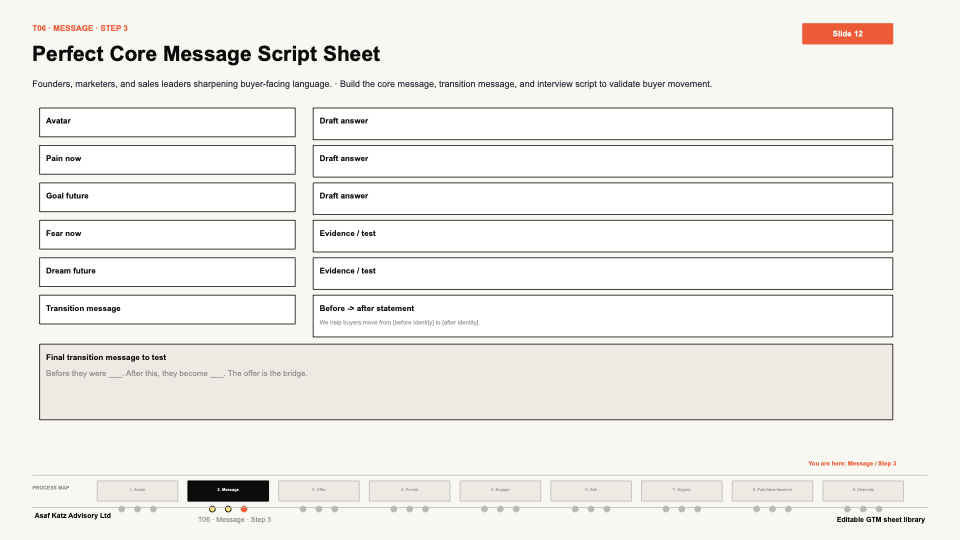Click the 'T06 · MESSAGE · STEP 3' header text
Screen dimensions: 960x540
tap(80, 28)
